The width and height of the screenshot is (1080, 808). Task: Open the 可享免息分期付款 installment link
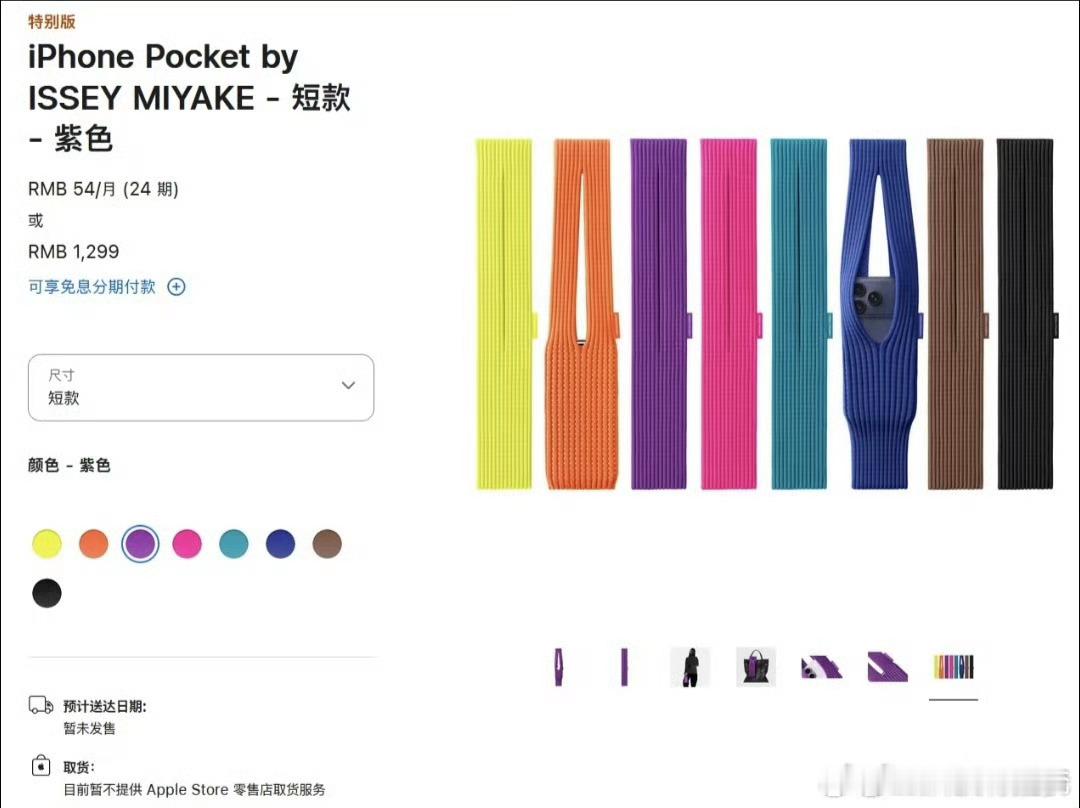pos(92,287)
